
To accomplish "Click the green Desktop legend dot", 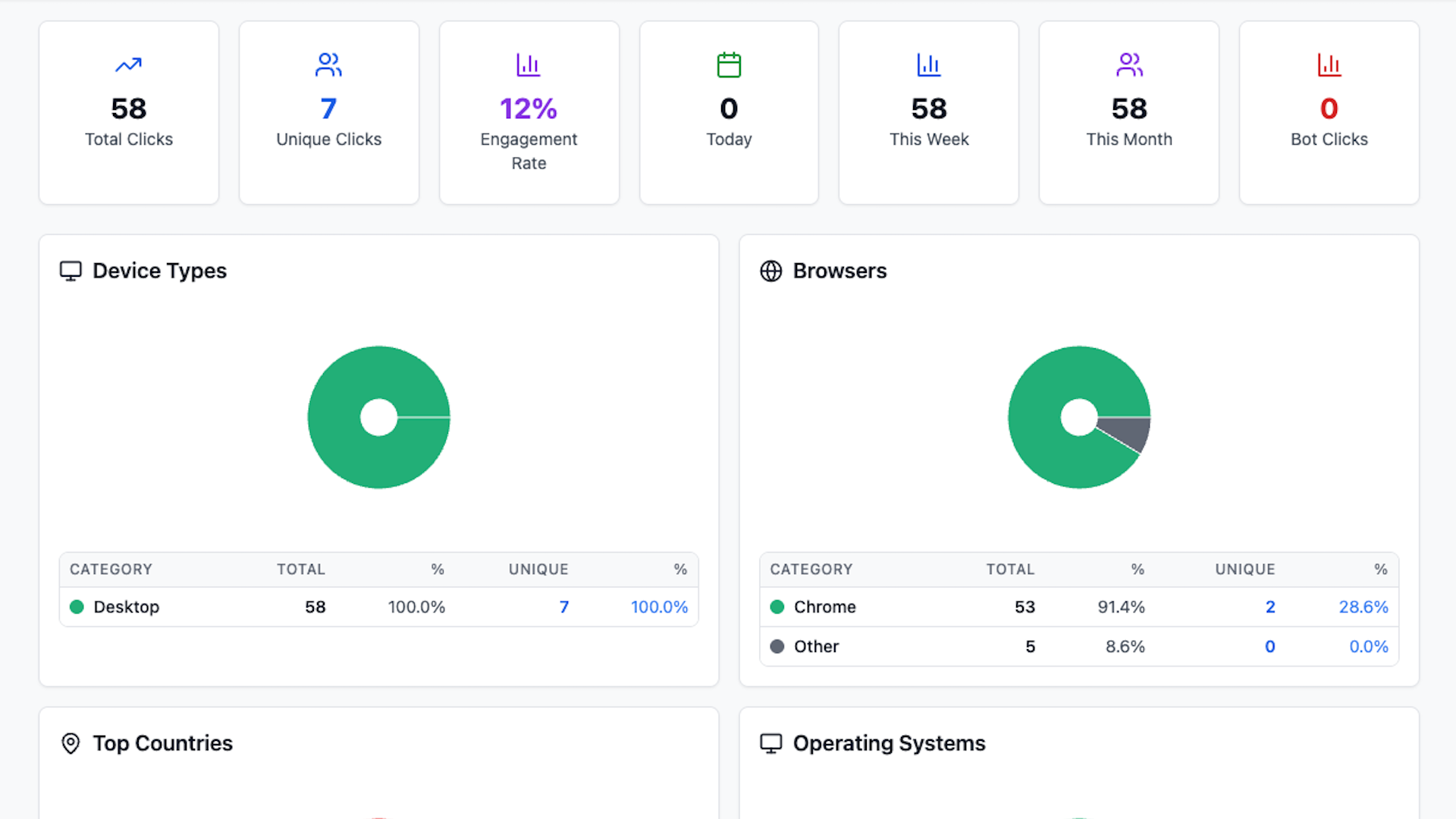I will point(77,607).
